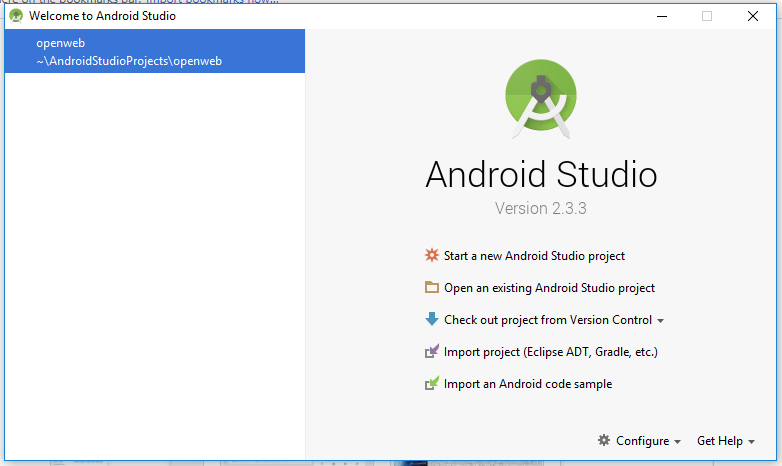Open the Get Help dropdown menu
This screenshot has height=466, width=782.
(726, 441)
